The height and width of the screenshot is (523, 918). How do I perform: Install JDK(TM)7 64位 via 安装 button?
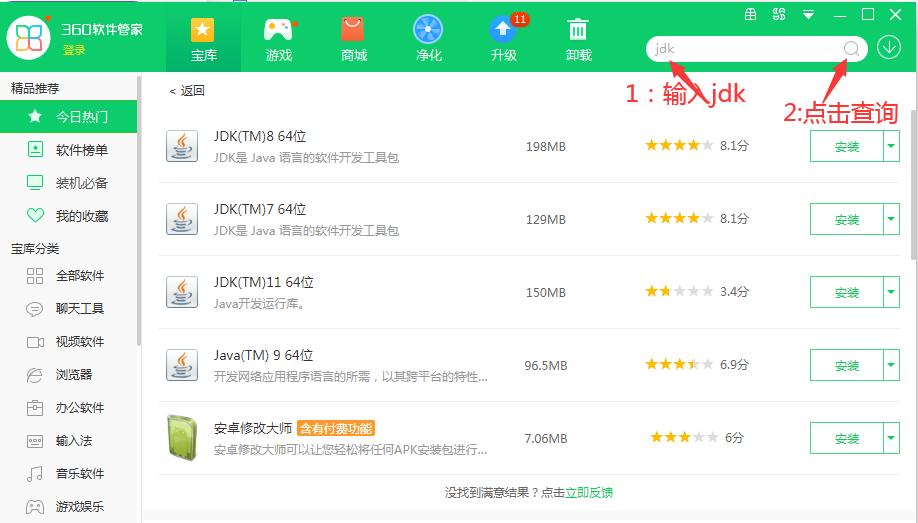click(x=847, y=220)
